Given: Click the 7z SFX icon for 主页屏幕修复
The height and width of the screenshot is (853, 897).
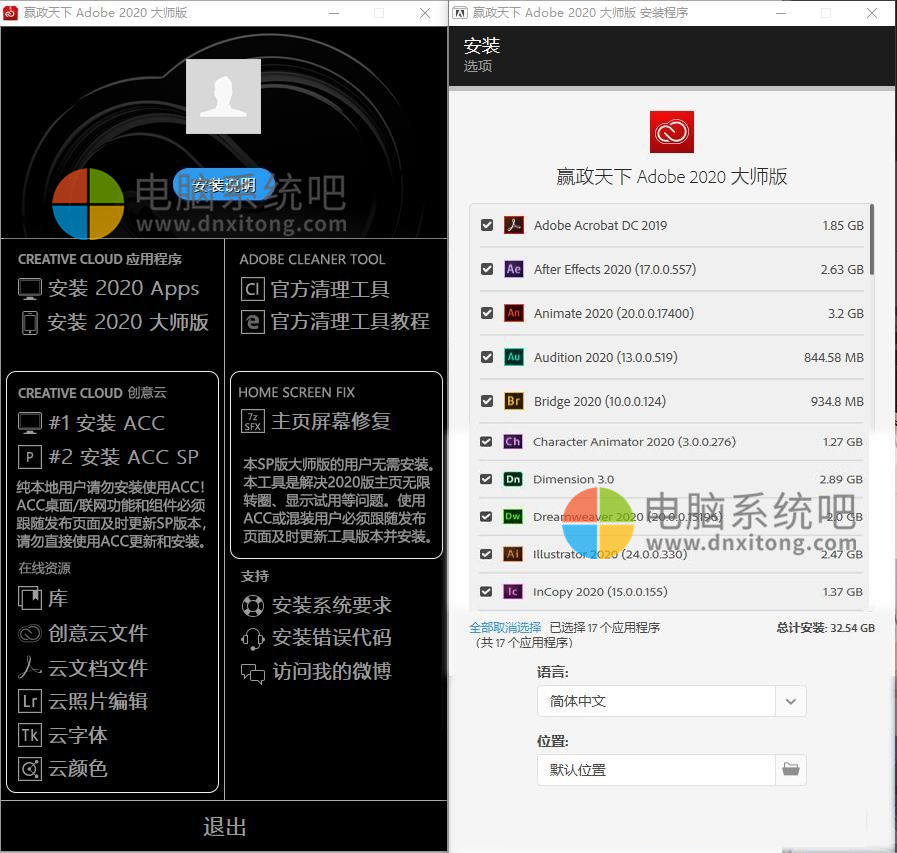Looking at the screenshot, I should pos(252,422).
